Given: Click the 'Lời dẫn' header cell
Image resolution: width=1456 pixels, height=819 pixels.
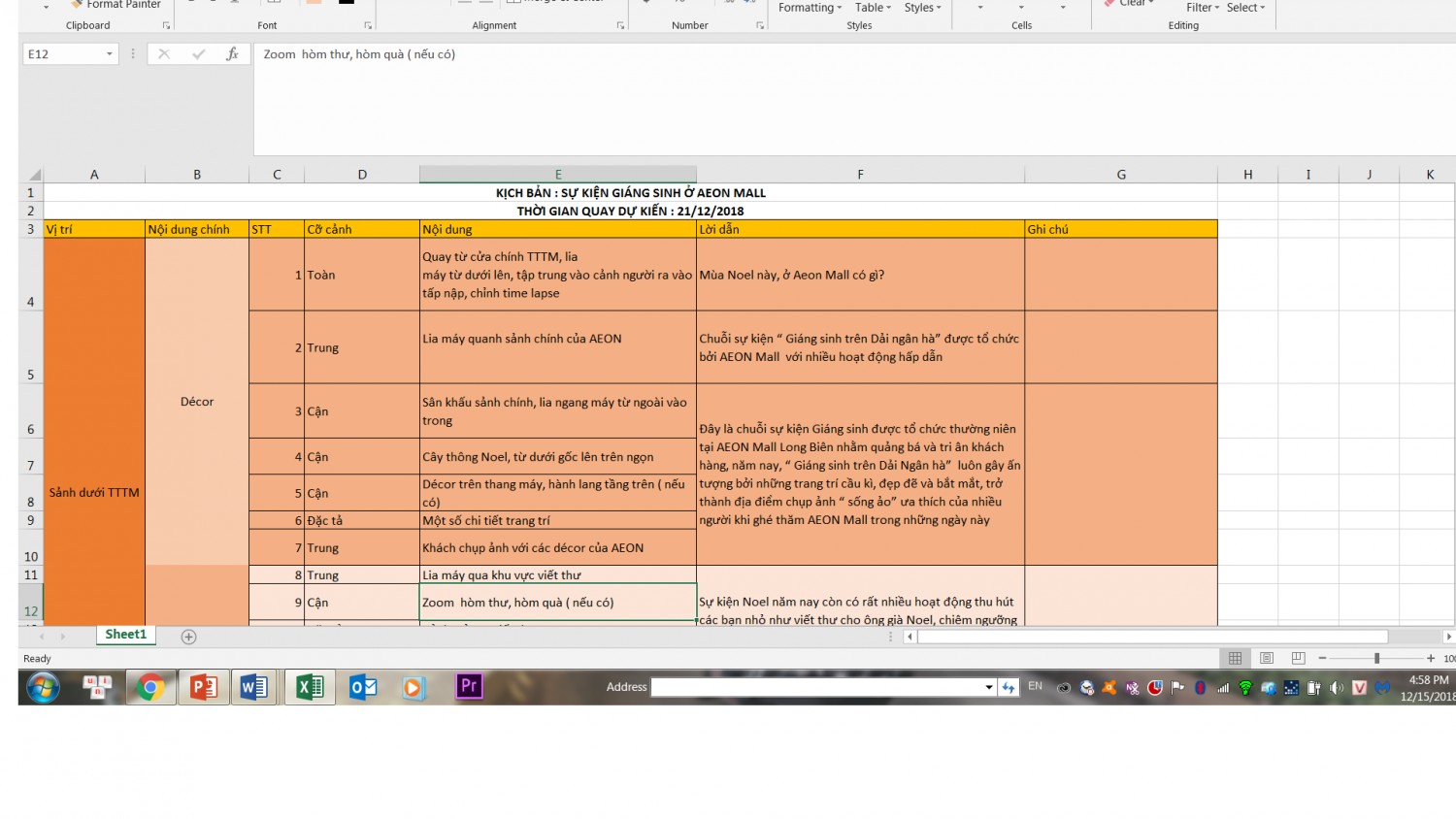Looking at the screenshot, I should click(860, 229).
